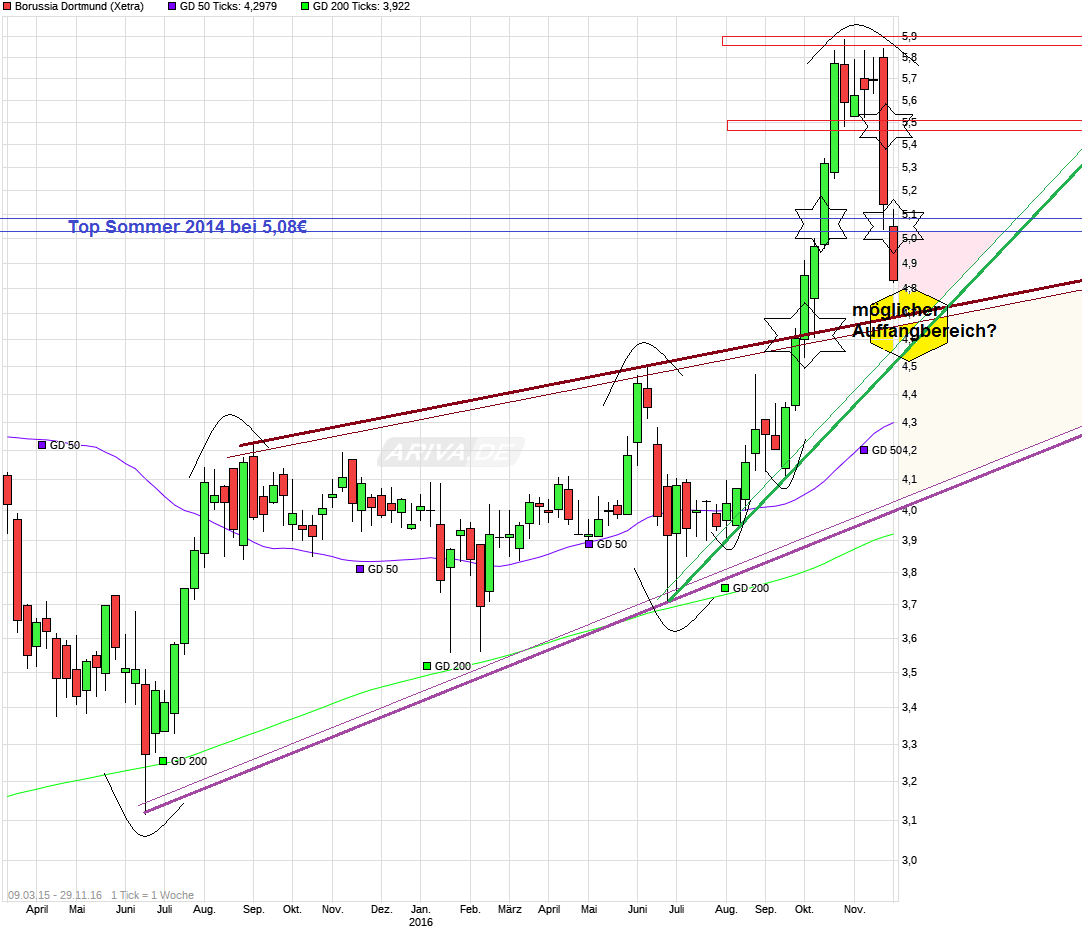
Task: Click the 'GD 50' label at chart left edge
Action: tap(65, 446)
